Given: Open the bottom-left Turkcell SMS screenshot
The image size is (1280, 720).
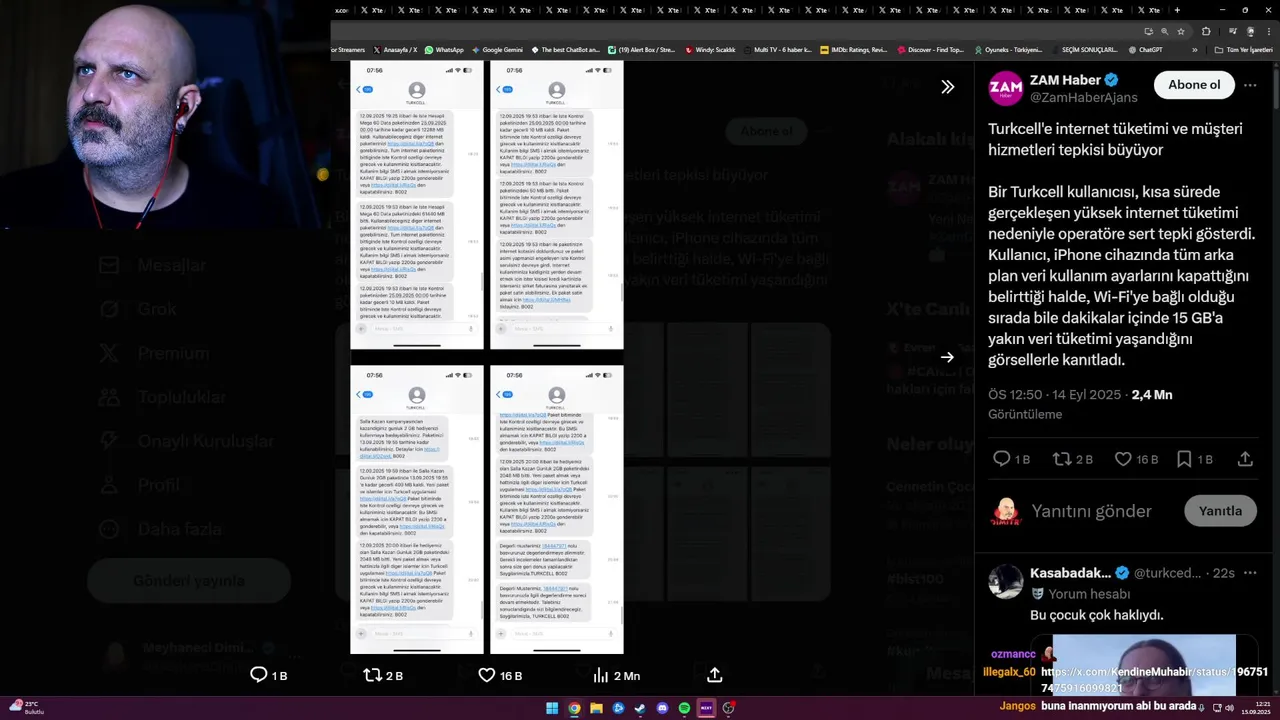Looking at the screenshot, I should [417, 510].
